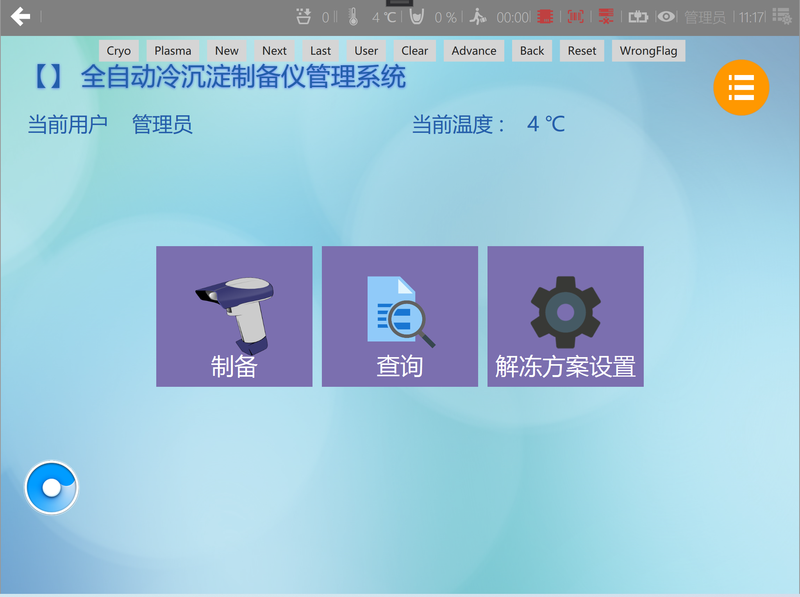Click the 当前温度 4 ℃ reading
The image size is (800, 597).
click(x=546, y=125)
